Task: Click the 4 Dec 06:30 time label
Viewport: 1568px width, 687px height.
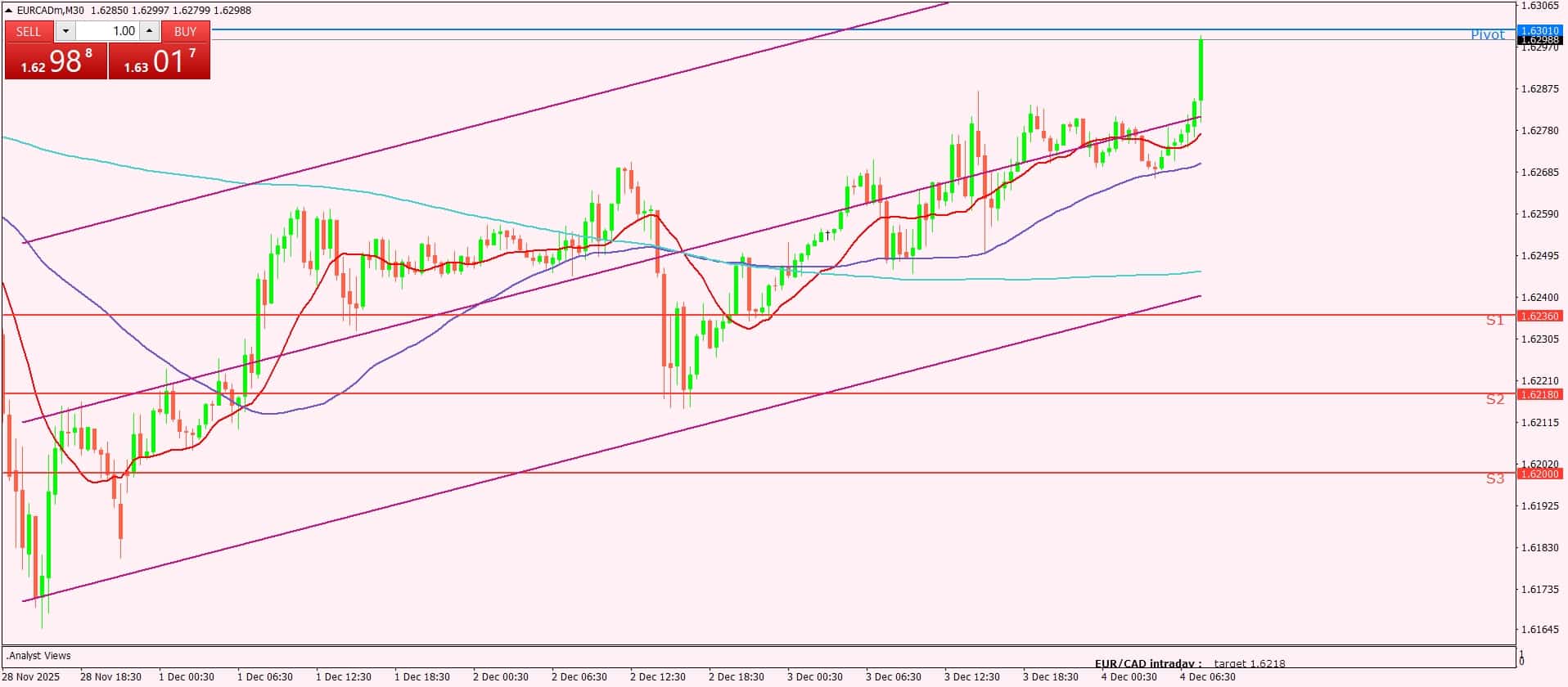Action: [x=1208, y=676]
